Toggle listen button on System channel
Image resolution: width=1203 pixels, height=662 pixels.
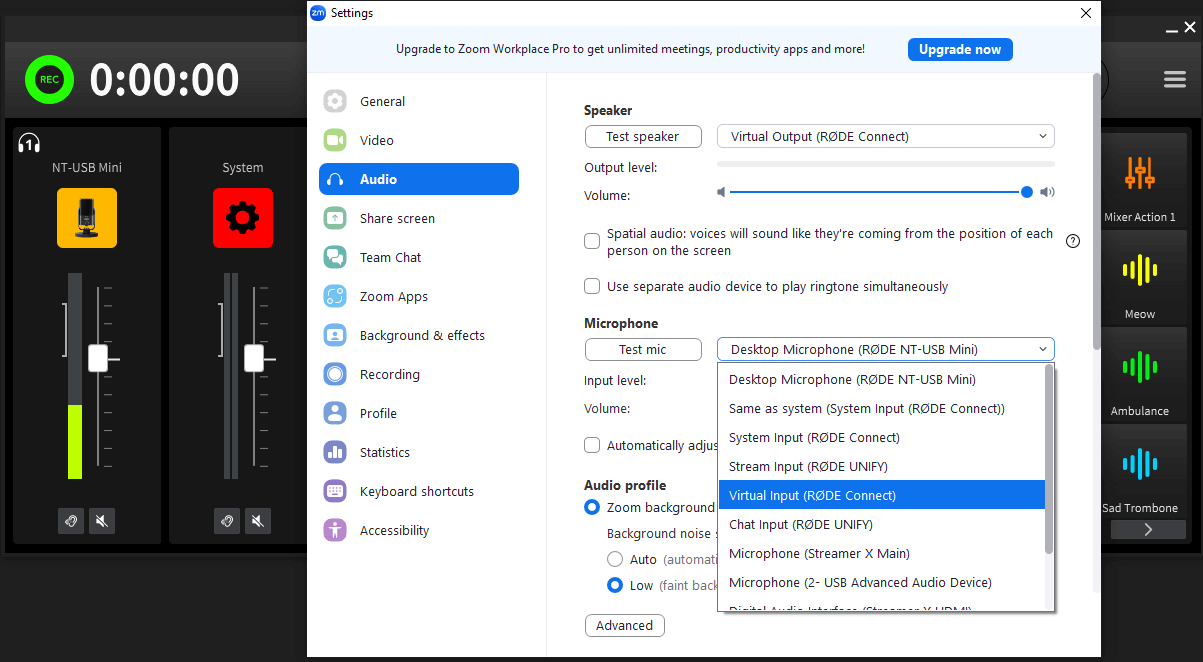click(227, 520)
